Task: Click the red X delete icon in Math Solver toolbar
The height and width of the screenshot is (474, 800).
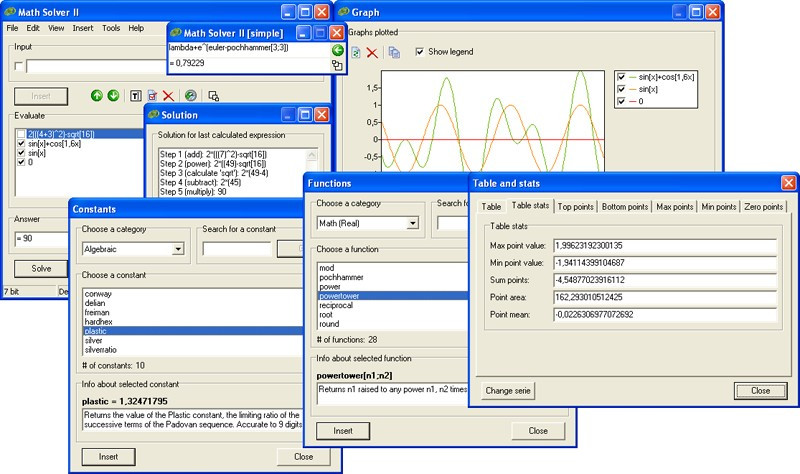Action: click(168, 96)
